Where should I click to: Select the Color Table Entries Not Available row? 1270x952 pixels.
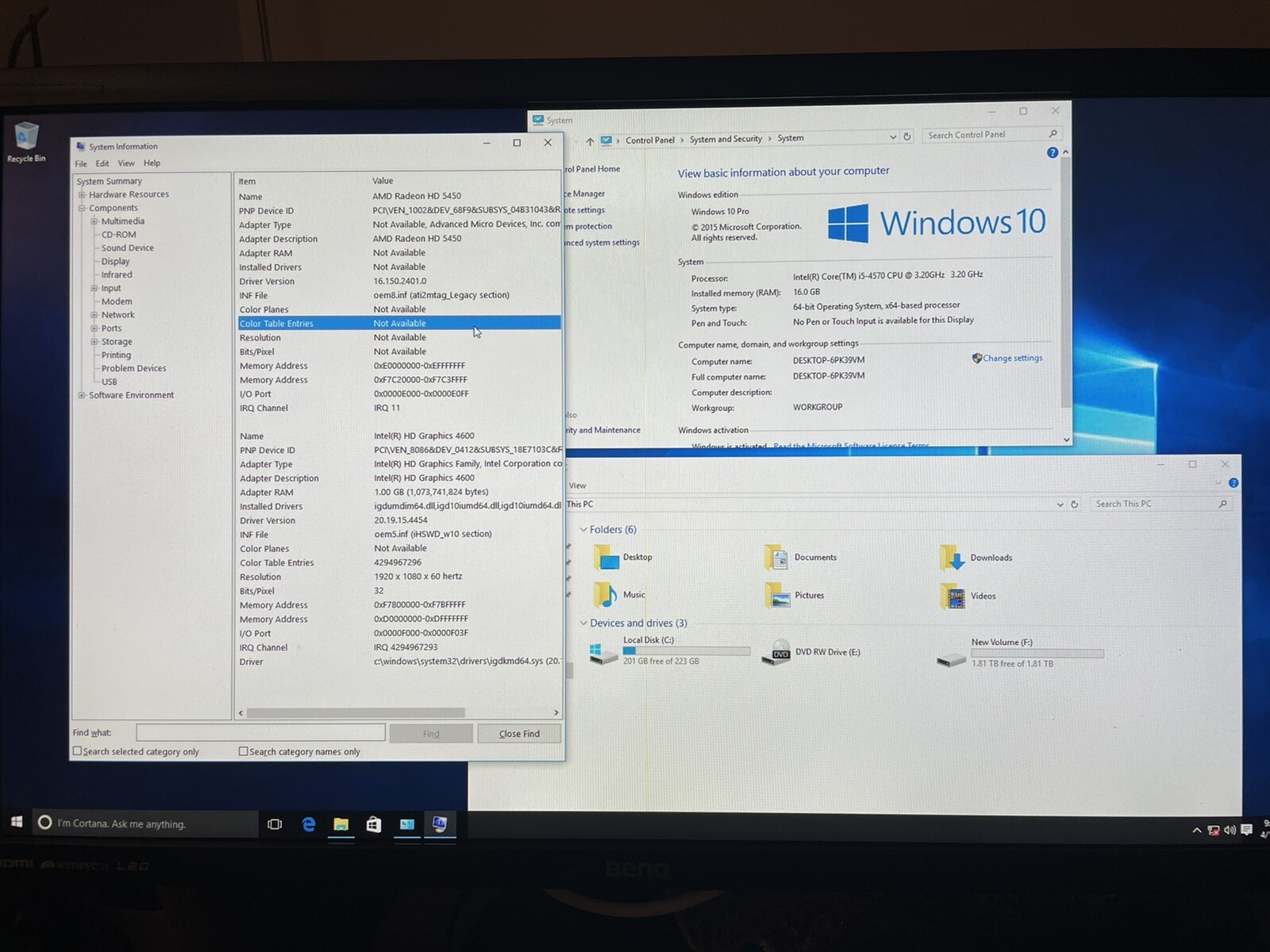click(399, 323)
